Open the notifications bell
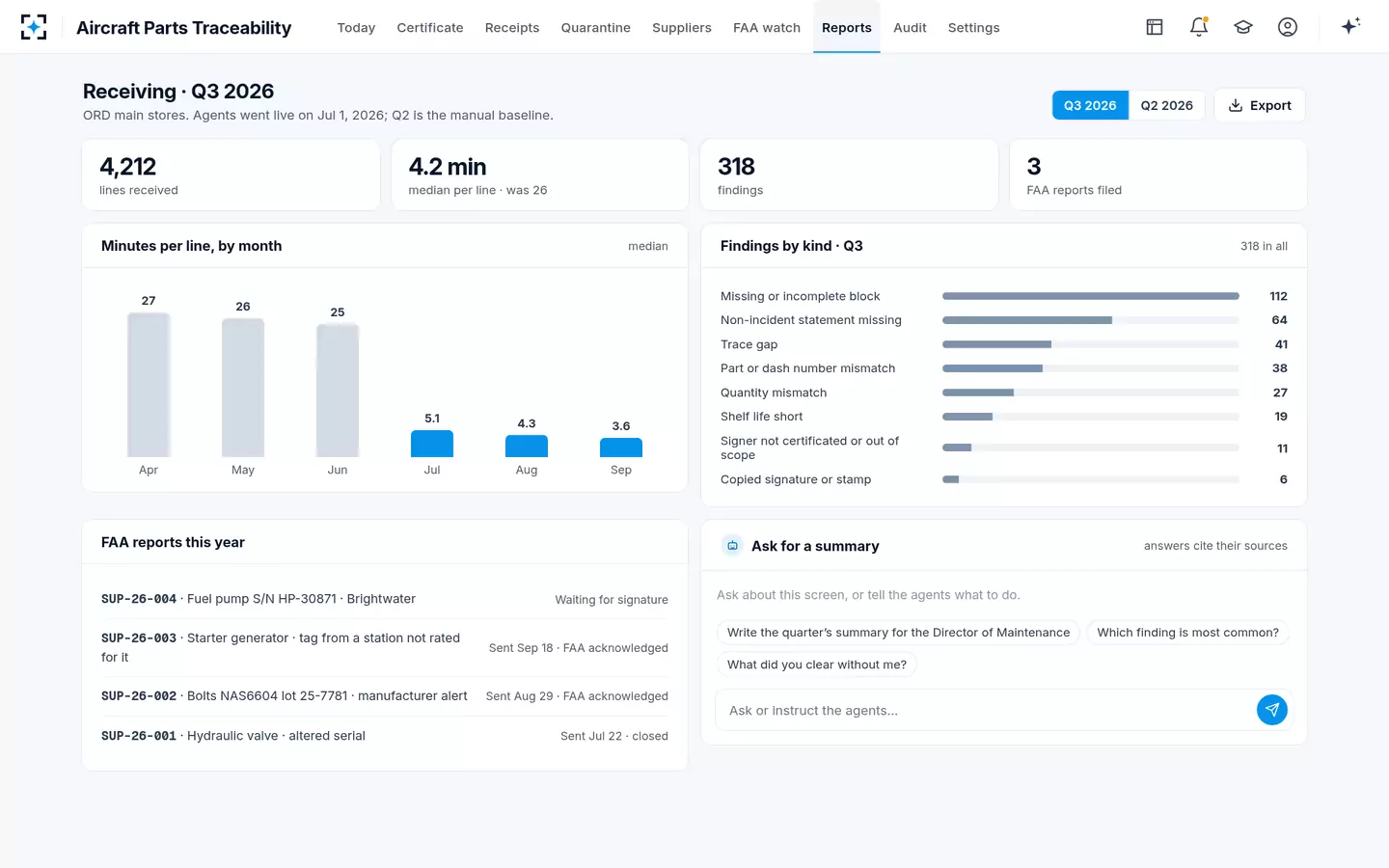 [x=1199, y=27]
